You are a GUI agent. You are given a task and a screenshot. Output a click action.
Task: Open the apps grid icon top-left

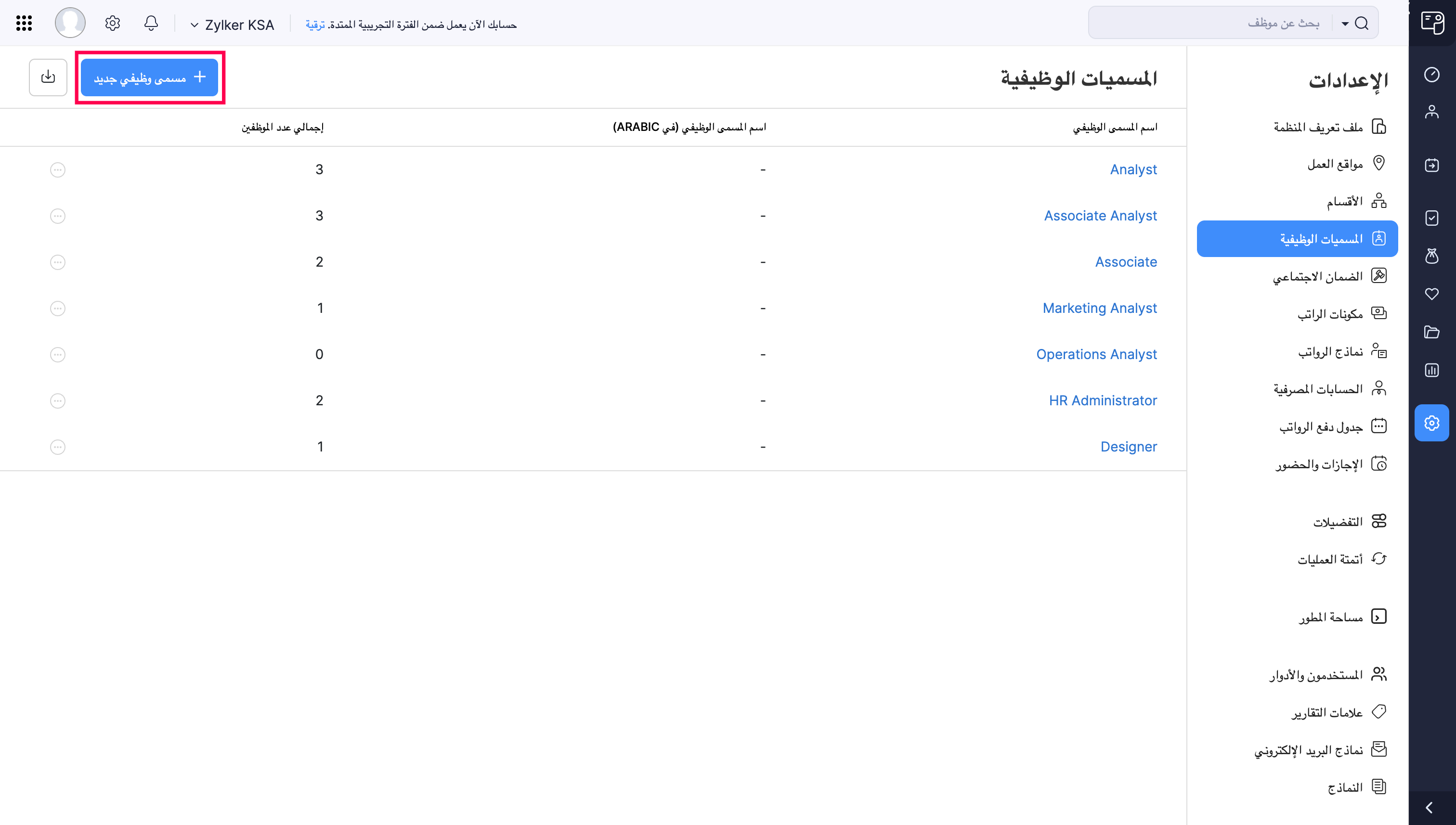[23, 23]
